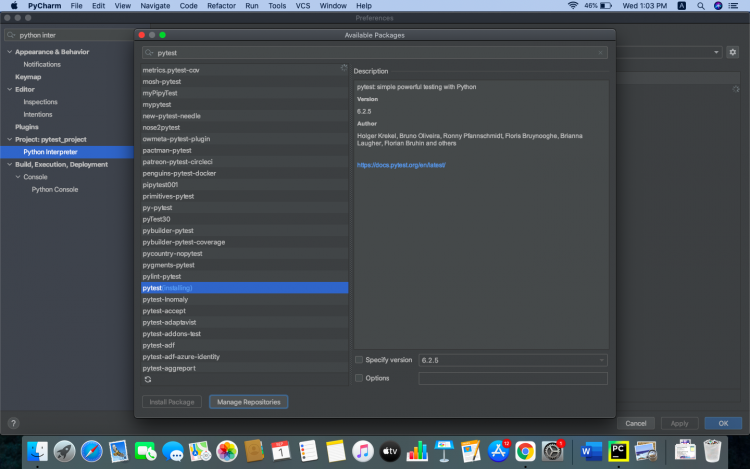
Task: Open the Refactor menu
Action: (221, 6)
